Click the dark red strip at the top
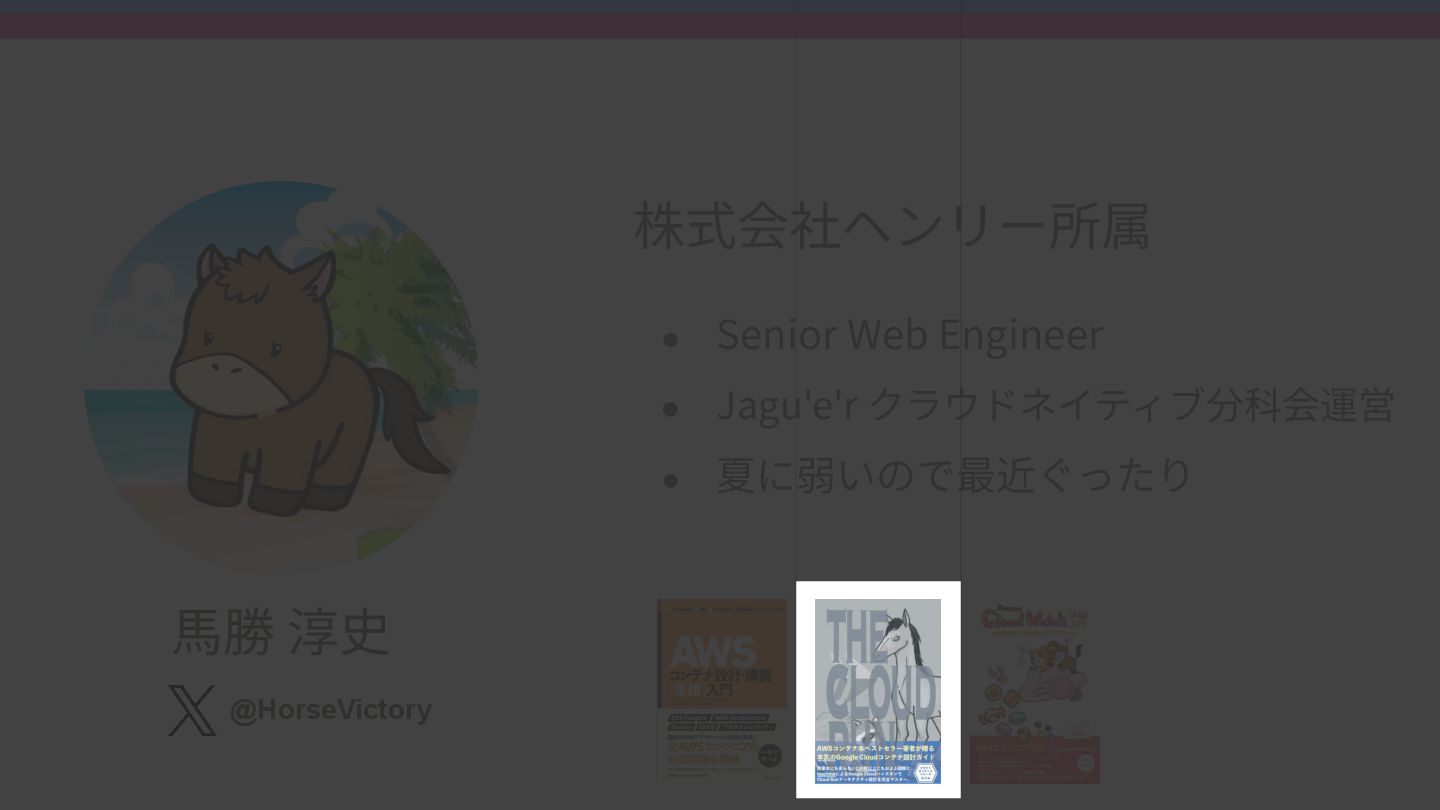 pyautogui.click(x=720, y=26)
